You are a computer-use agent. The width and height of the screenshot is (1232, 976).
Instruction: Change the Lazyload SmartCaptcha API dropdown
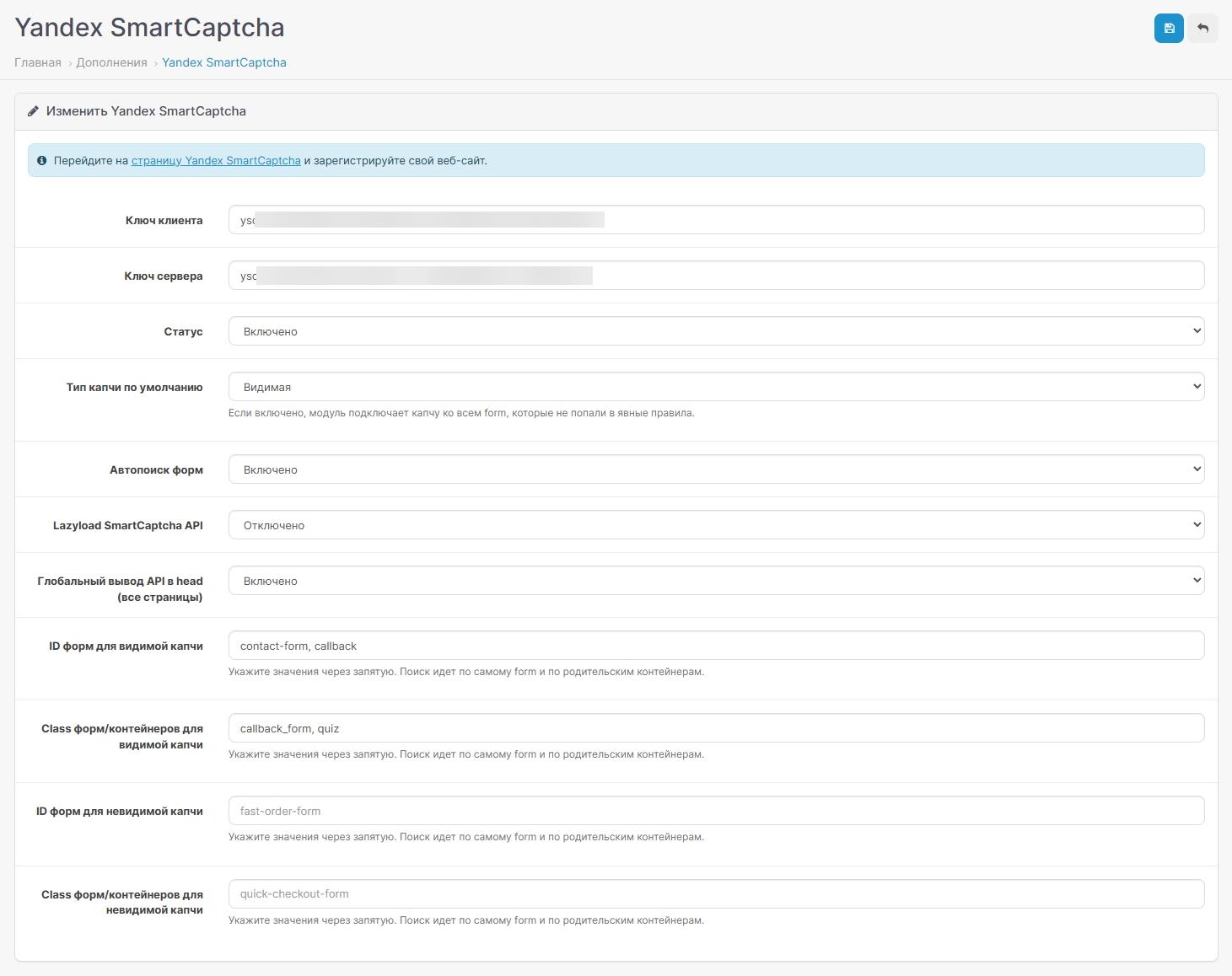click(x=715, y=525)
